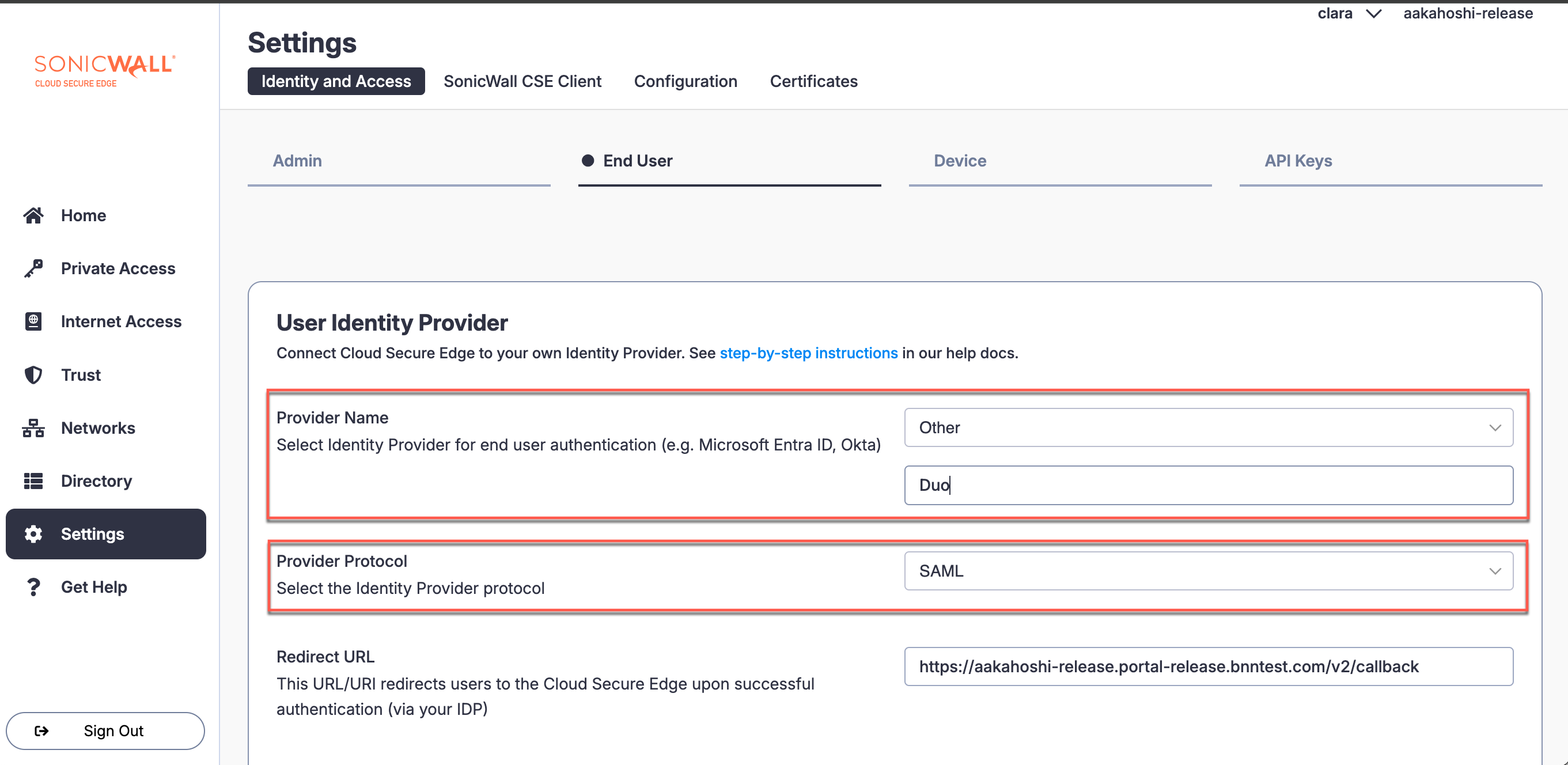Image resolution: width=1568 pixels, height=765 pixels.
Task: Go to the SonicWall CSE Client tab
Action: tap(522, 81)
